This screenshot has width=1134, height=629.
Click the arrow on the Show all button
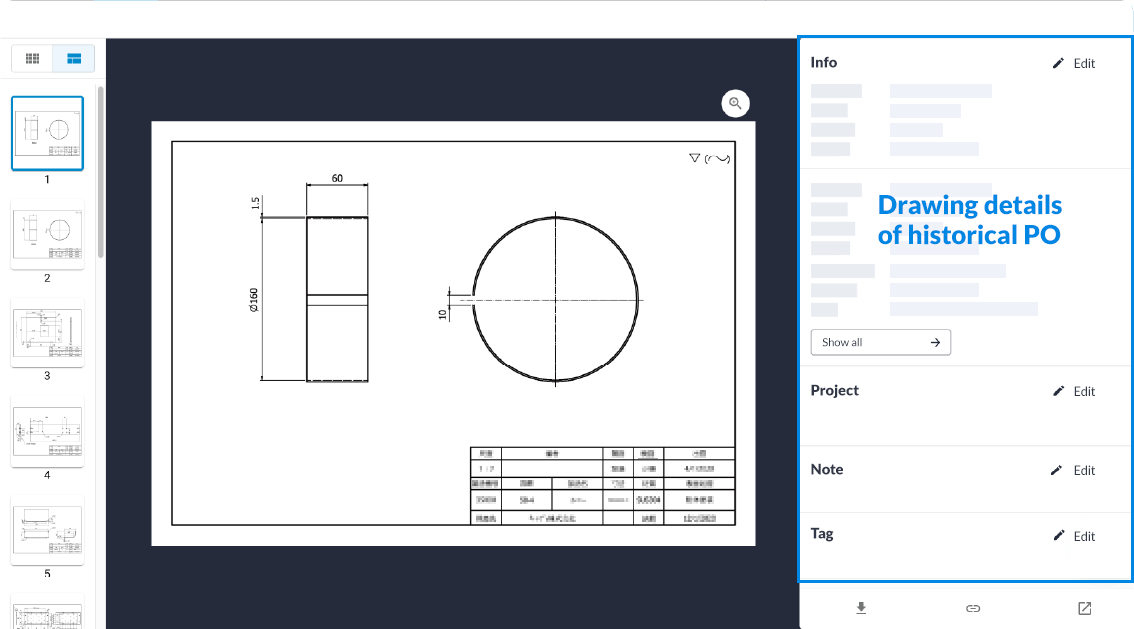click(935, 343)
